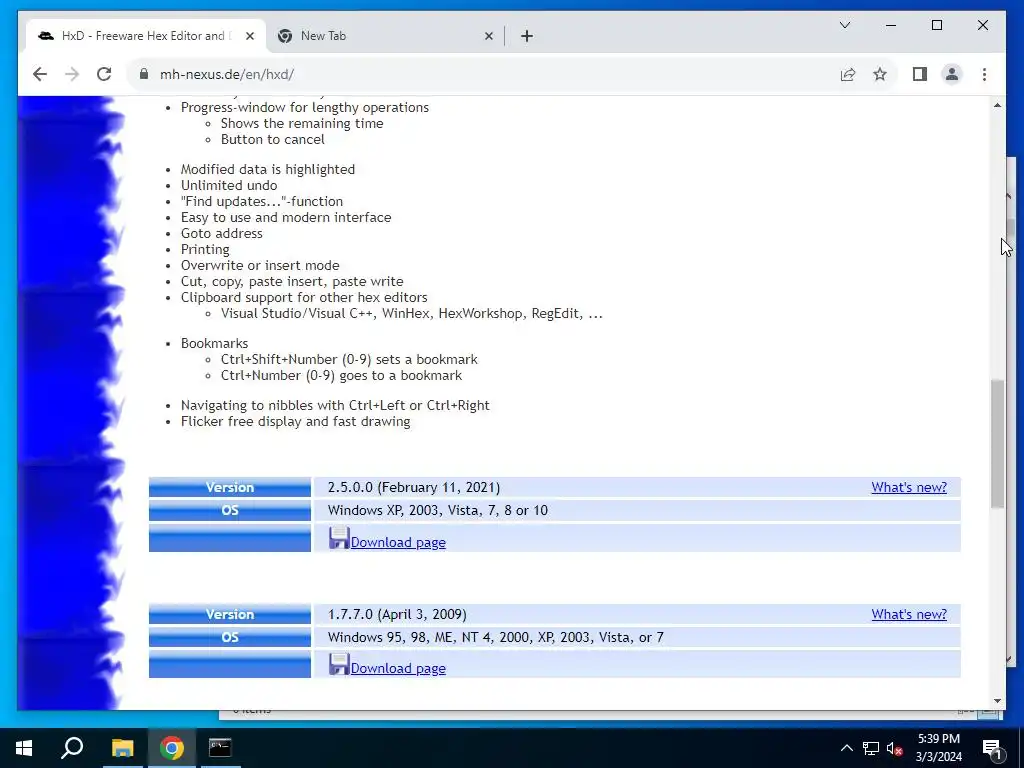The height and width of the screenshot is (768, 1024).
Task: Open Download page link for version 1.7.7.0
Action: pos(398,668)
